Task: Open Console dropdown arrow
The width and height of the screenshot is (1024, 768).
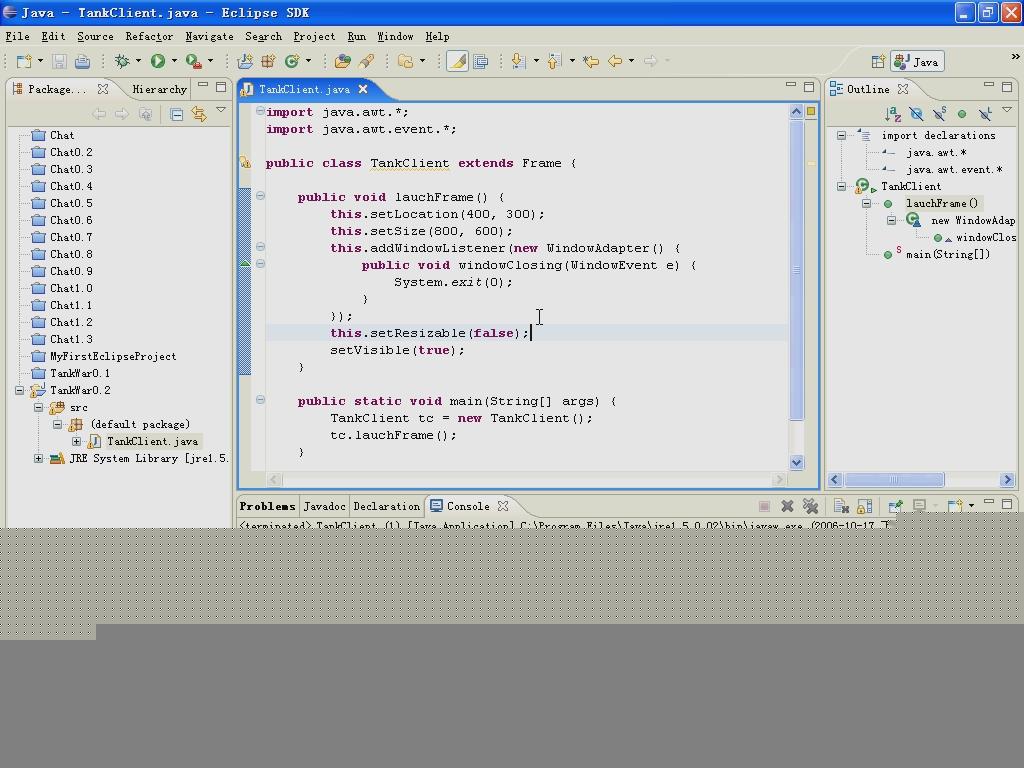Action: pyautogui.click(x=971, y=506)
